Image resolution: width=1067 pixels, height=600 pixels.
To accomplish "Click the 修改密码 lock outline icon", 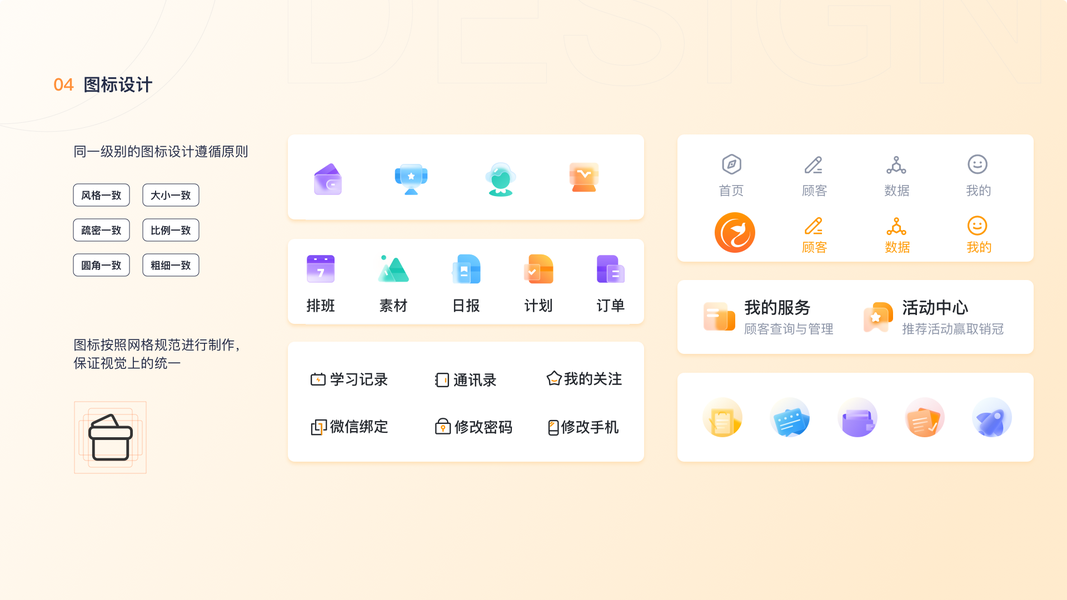I will click(442, 427).
